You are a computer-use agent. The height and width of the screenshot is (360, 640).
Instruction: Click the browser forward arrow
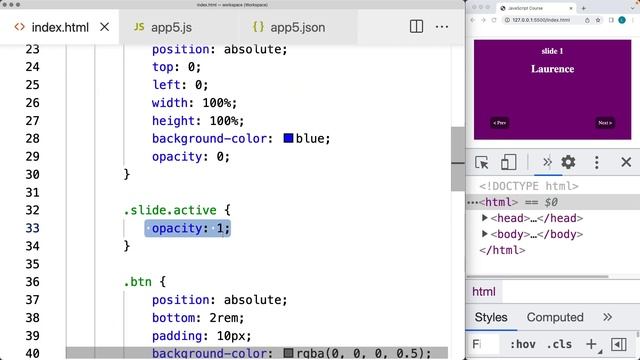click(483, 20)
